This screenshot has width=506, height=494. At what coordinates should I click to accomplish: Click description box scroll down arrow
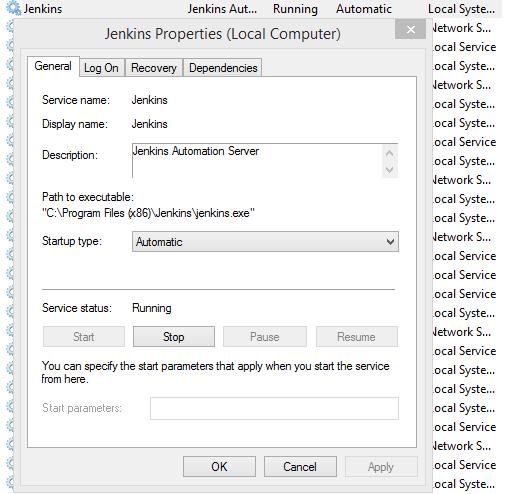(389, 170)
